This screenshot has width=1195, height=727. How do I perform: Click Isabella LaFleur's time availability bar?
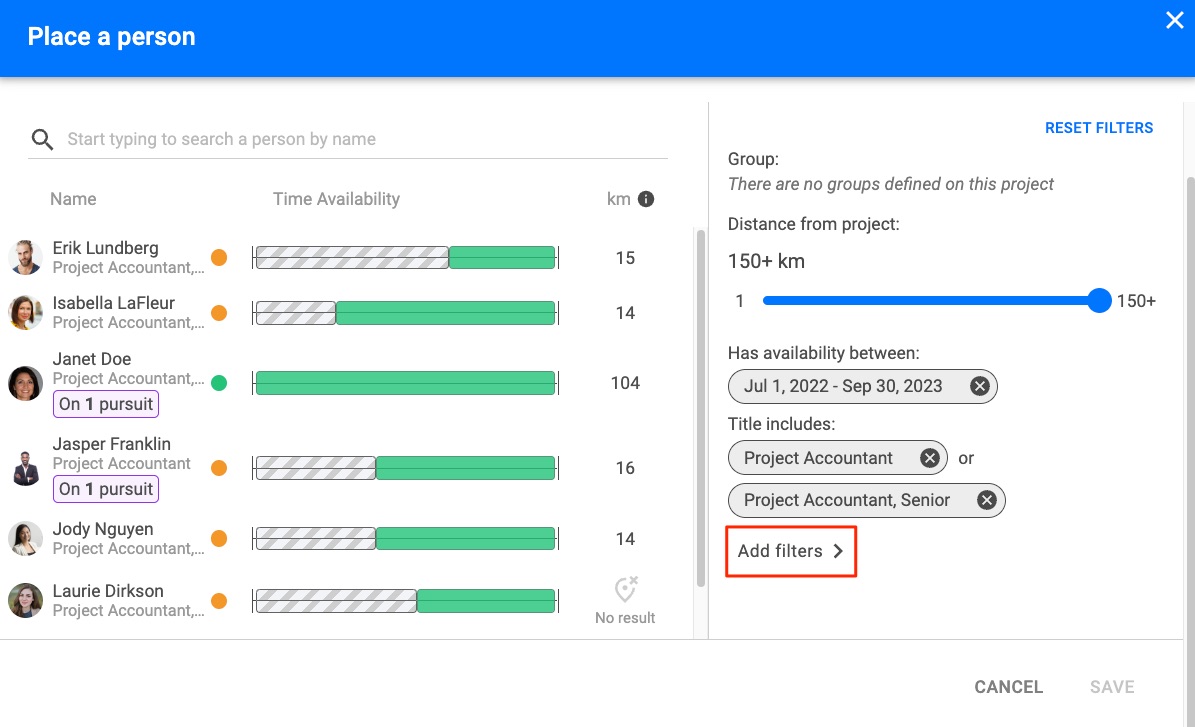(x=405, y=312)
